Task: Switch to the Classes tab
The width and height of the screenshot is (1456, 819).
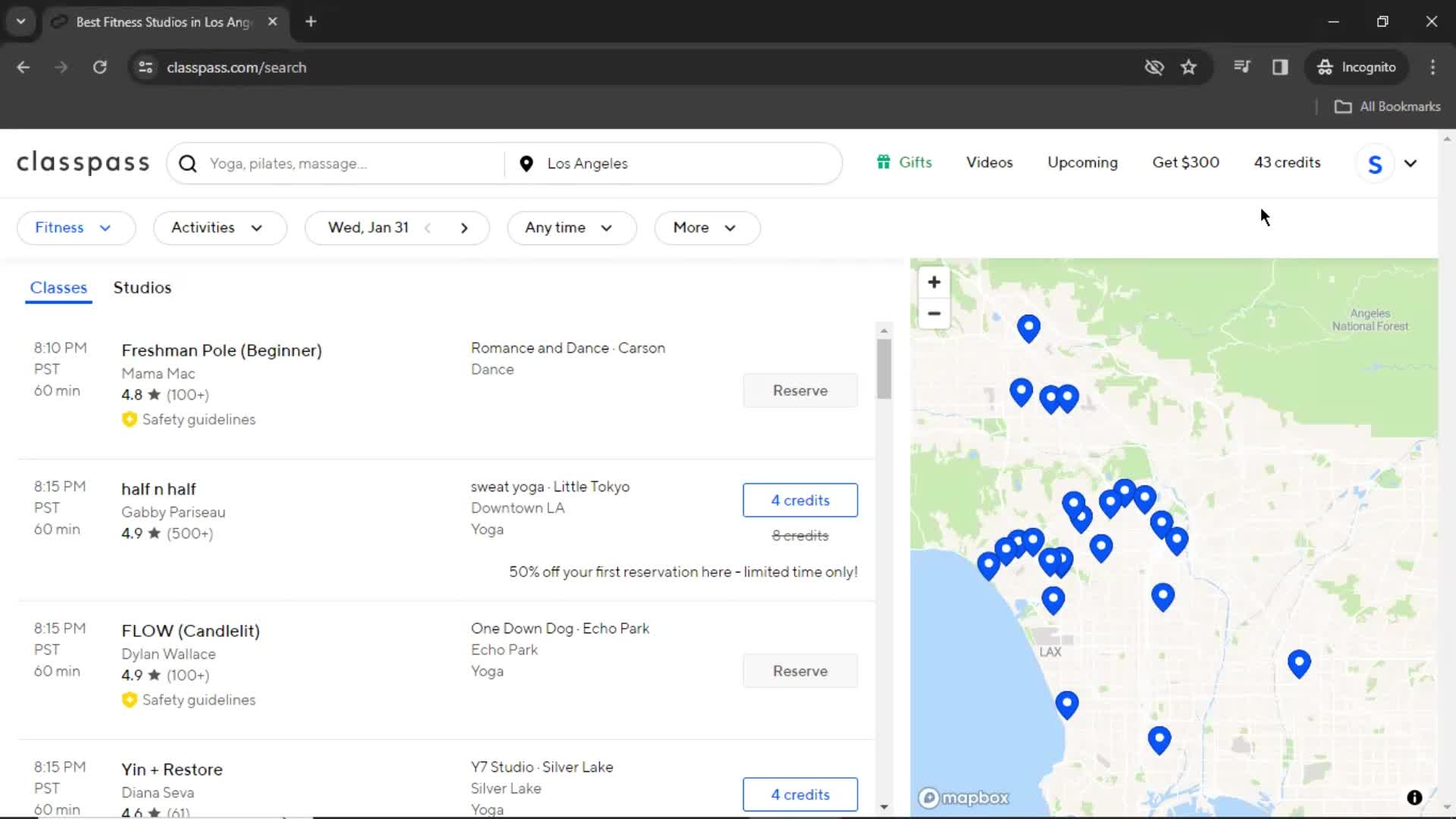Action: (x=58, y=288)
